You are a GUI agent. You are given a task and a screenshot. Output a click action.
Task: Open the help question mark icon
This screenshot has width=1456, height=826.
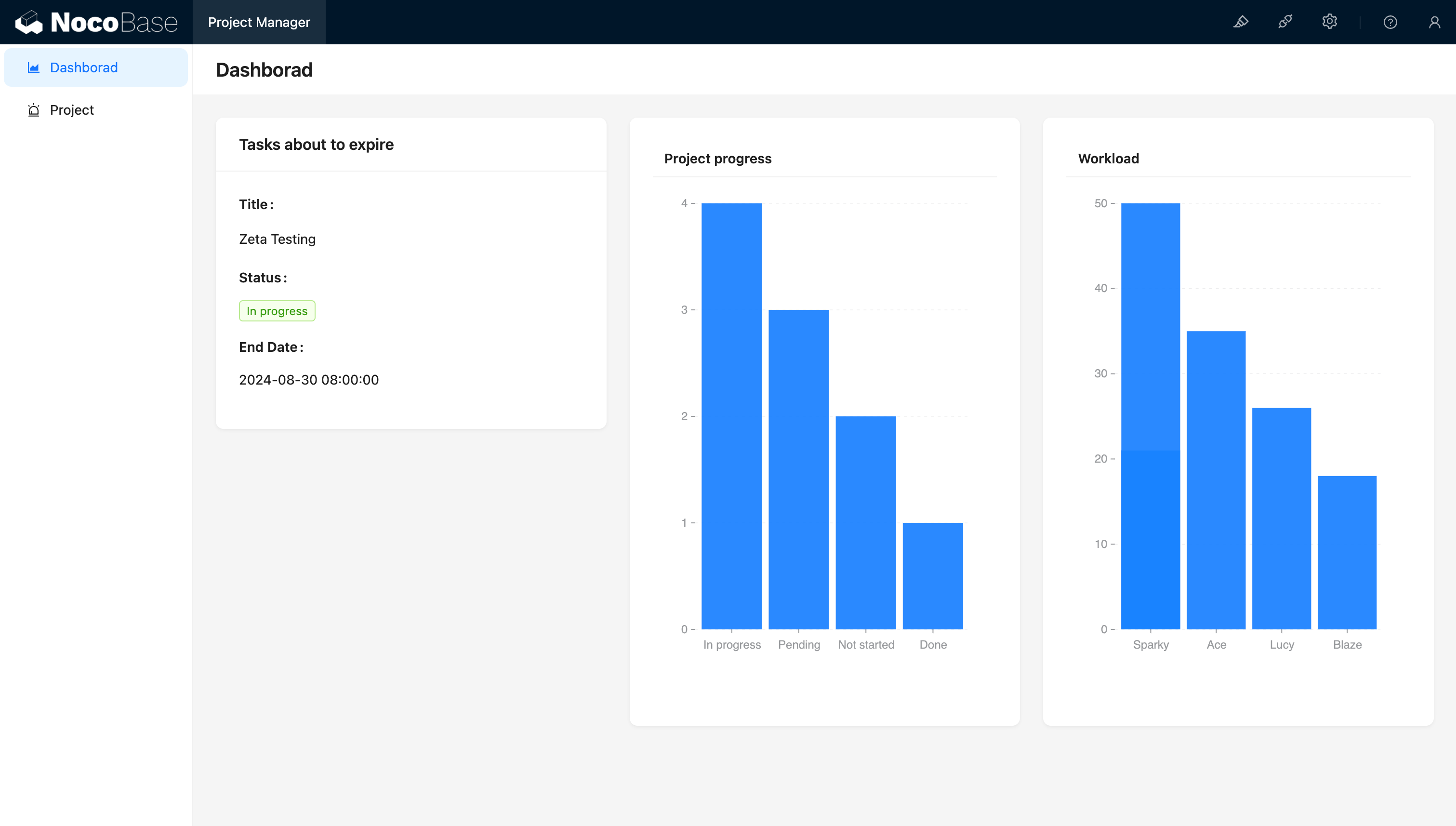click(x=1390, y=22)
